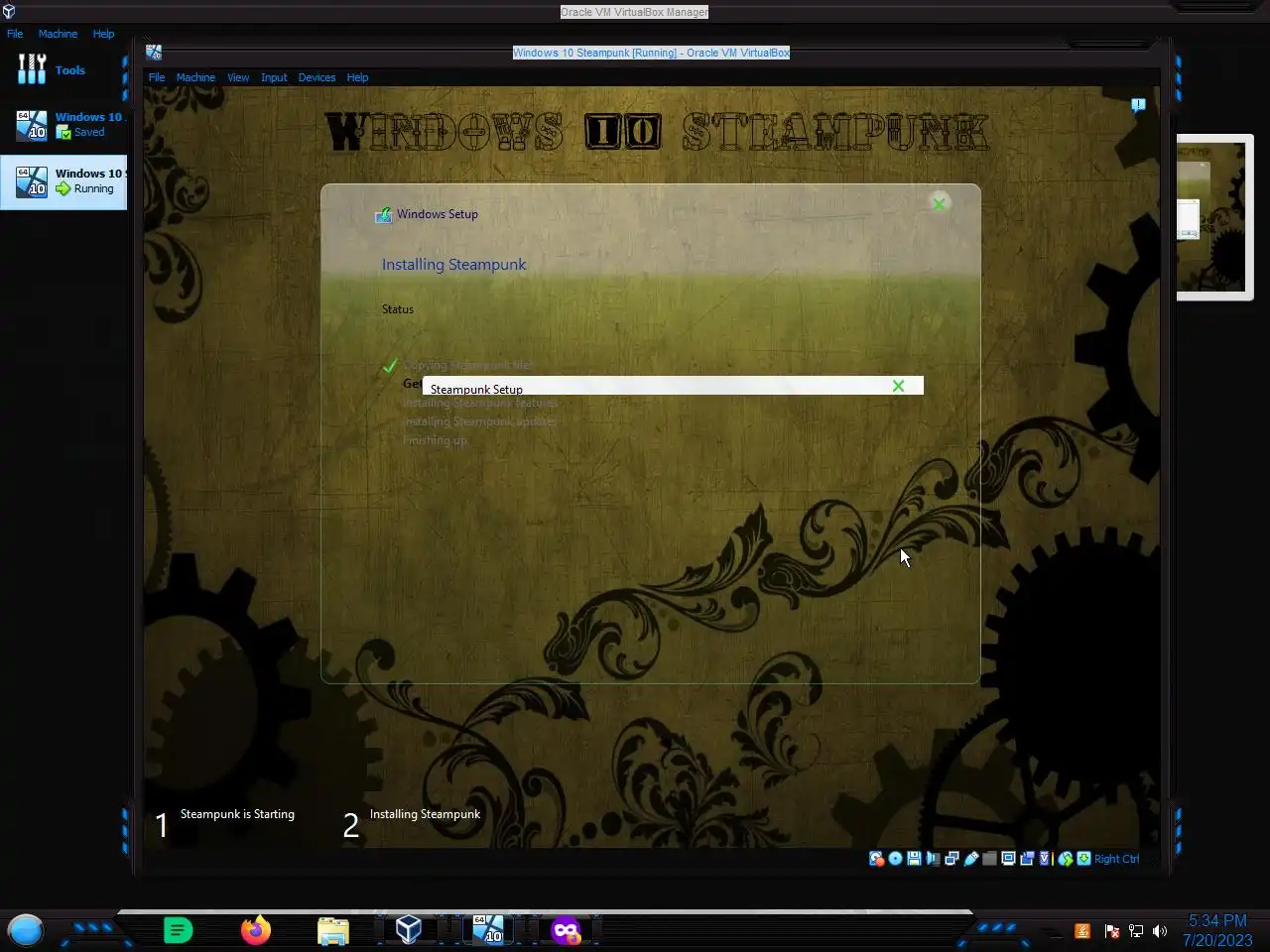Click the audio status icon in VM bar
The height and width of the screenshot is (952, 1270).
click(x=933, y=859)
